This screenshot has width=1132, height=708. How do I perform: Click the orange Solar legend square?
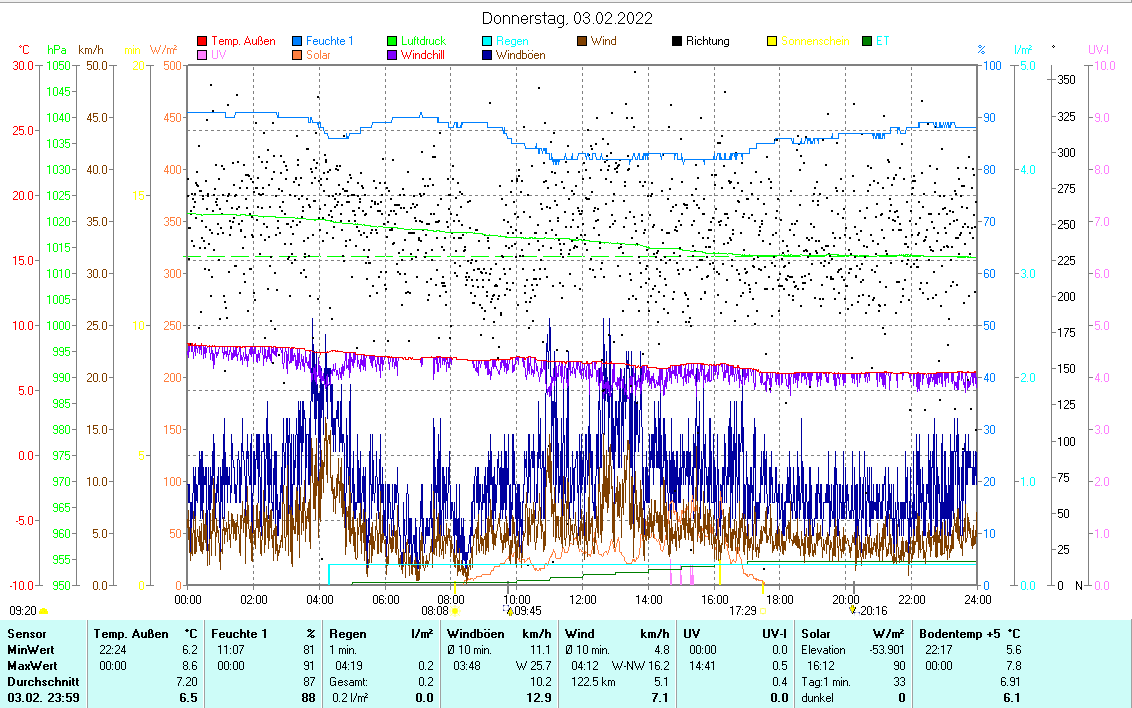(297, 55)
